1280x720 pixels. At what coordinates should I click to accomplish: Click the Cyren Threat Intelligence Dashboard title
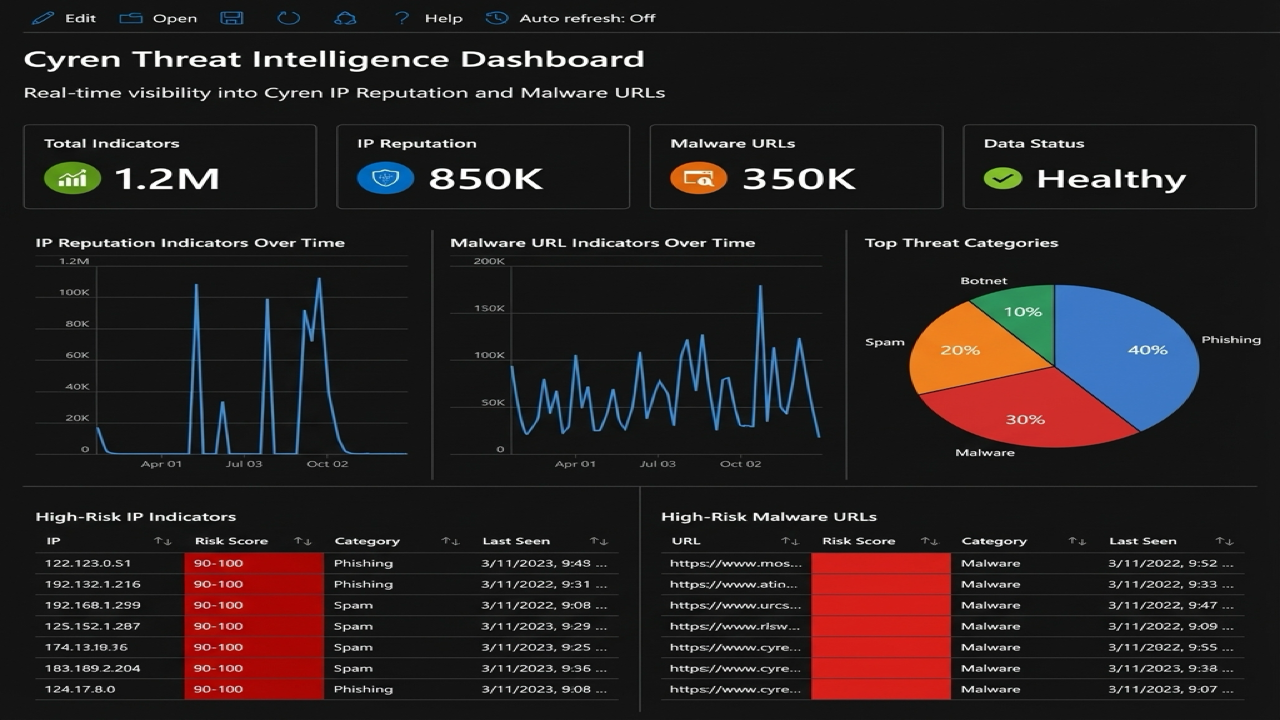click(334, 60)
